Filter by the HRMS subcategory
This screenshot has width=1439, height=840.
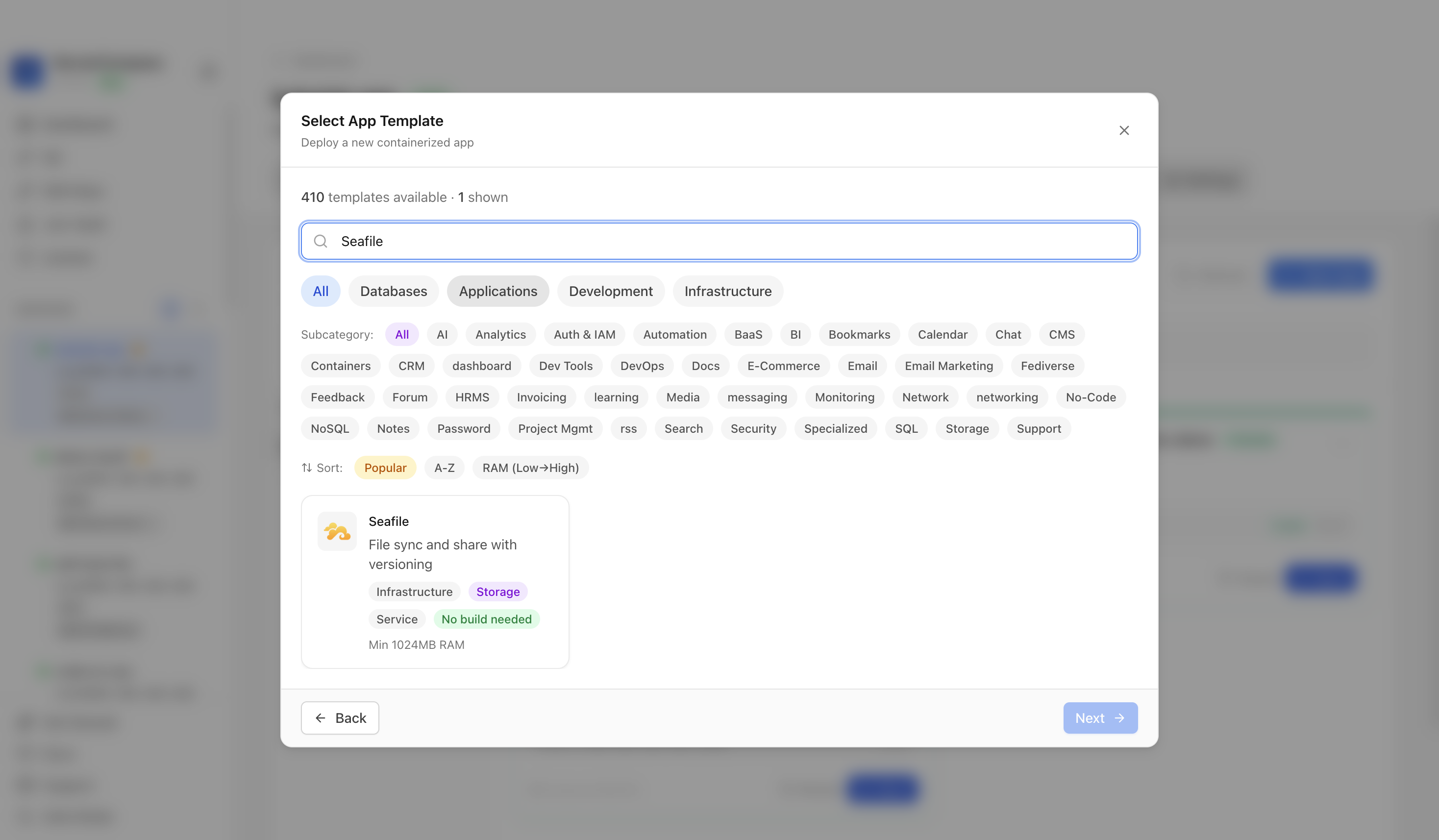(x=472, y=397)
